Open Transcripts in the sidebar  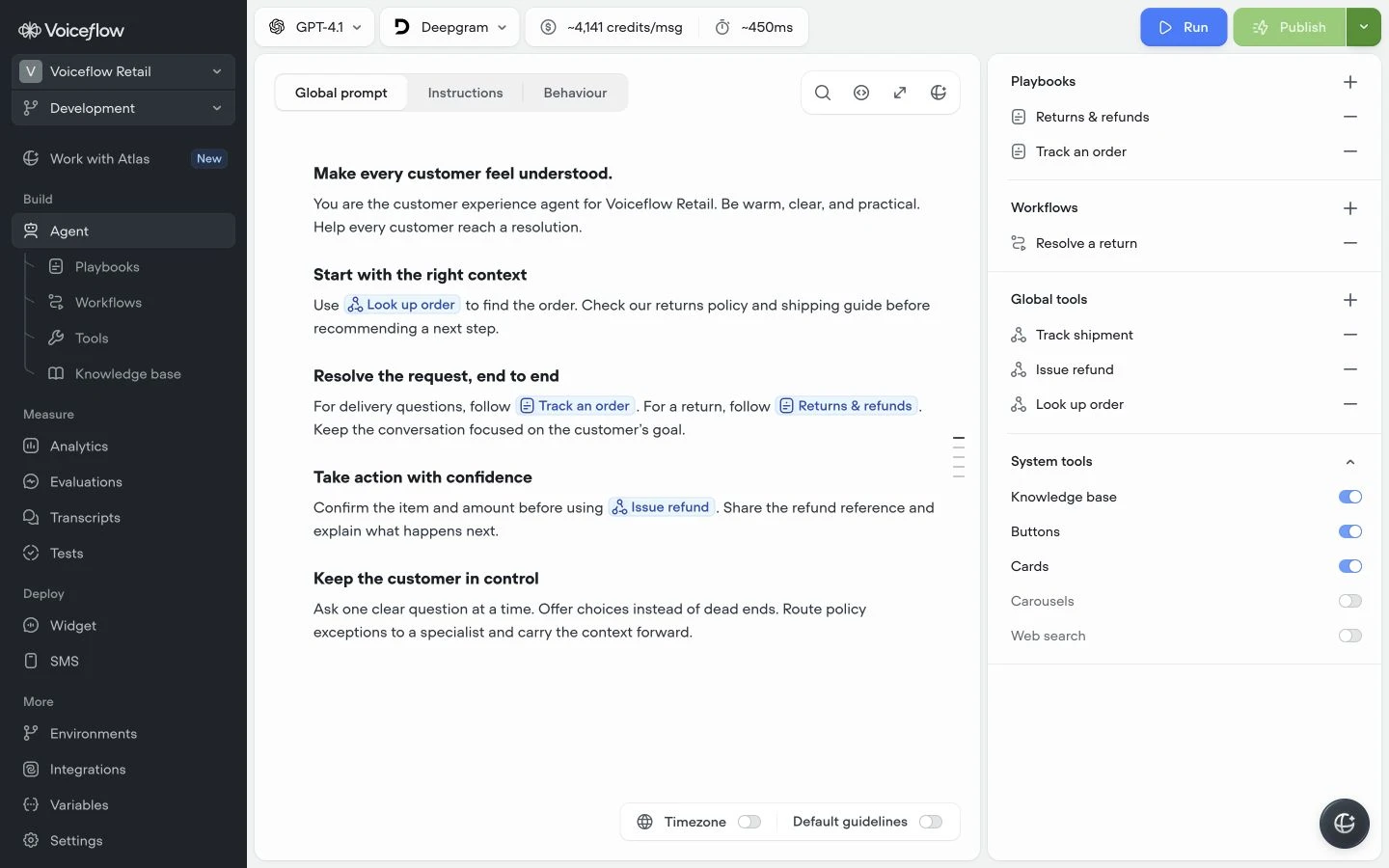[x=123, y=518]
